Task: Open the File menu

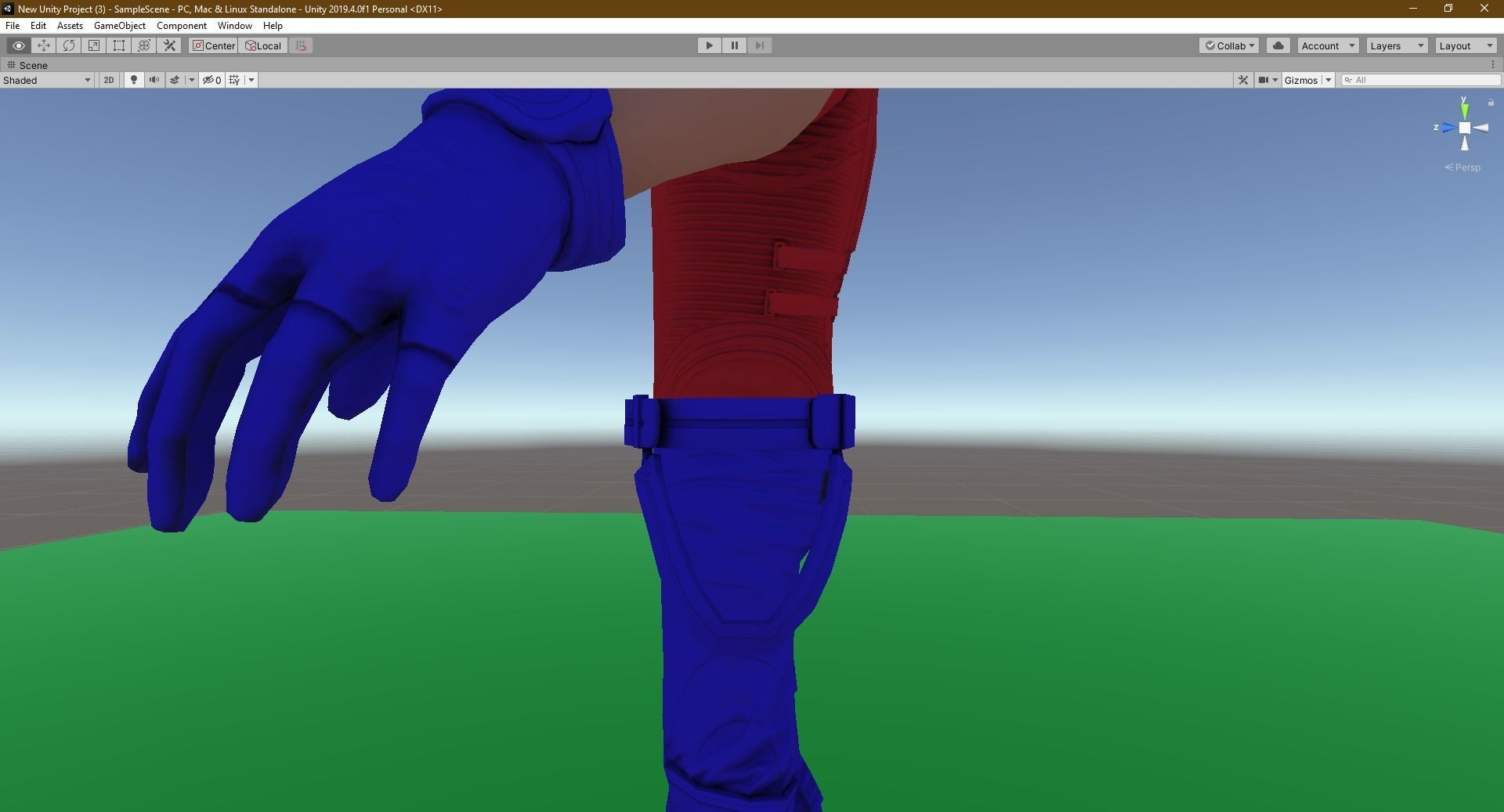Action: 13,26
